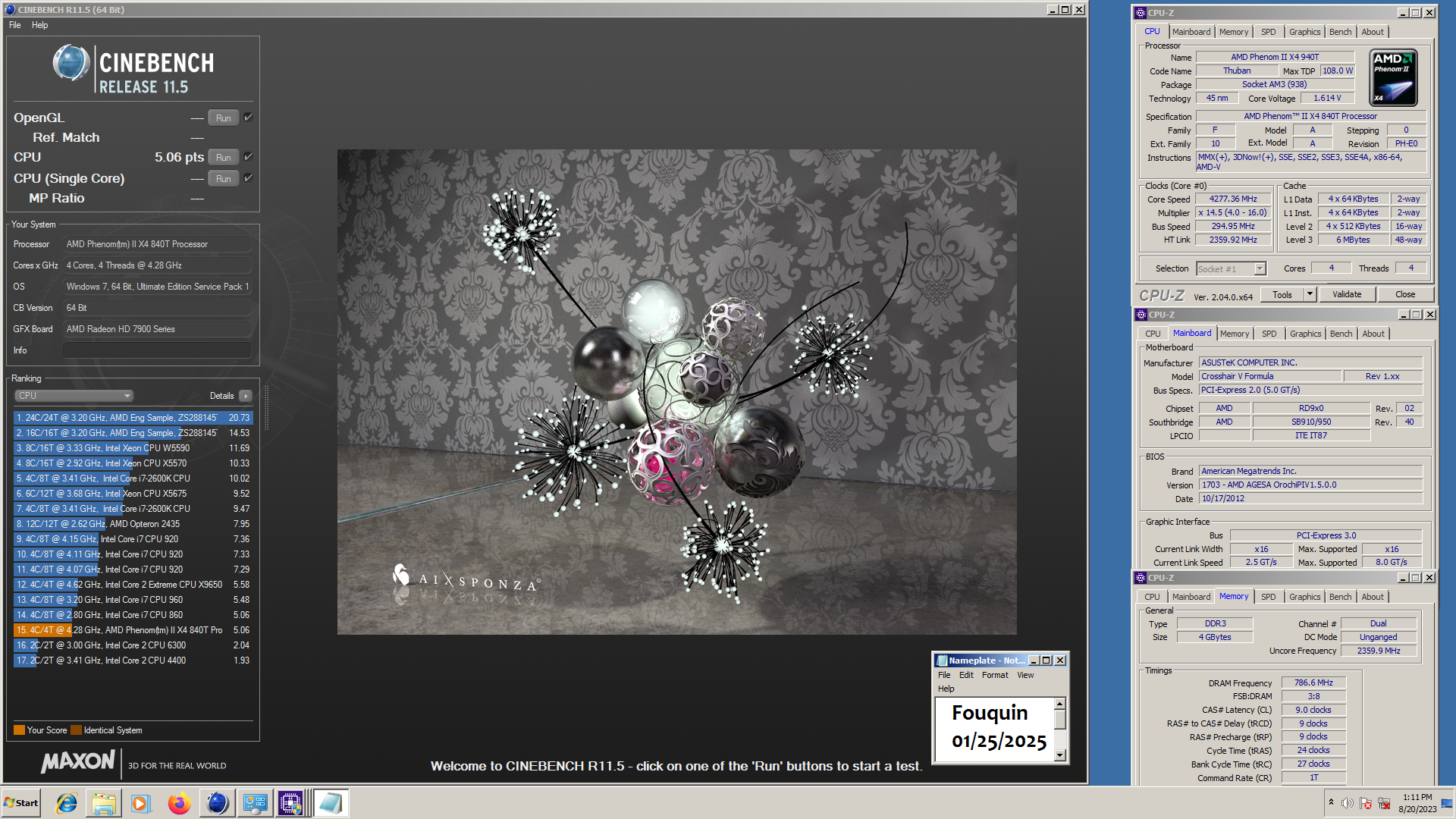Open the Action Center flag tray icon
Screen dimensions: 1456x819
point(1366,803)
